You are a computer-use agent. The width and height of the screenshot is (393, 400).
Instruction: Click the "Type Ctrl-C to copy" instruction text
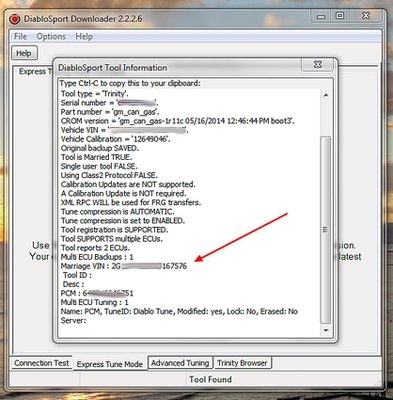click(x=130, y=83)
